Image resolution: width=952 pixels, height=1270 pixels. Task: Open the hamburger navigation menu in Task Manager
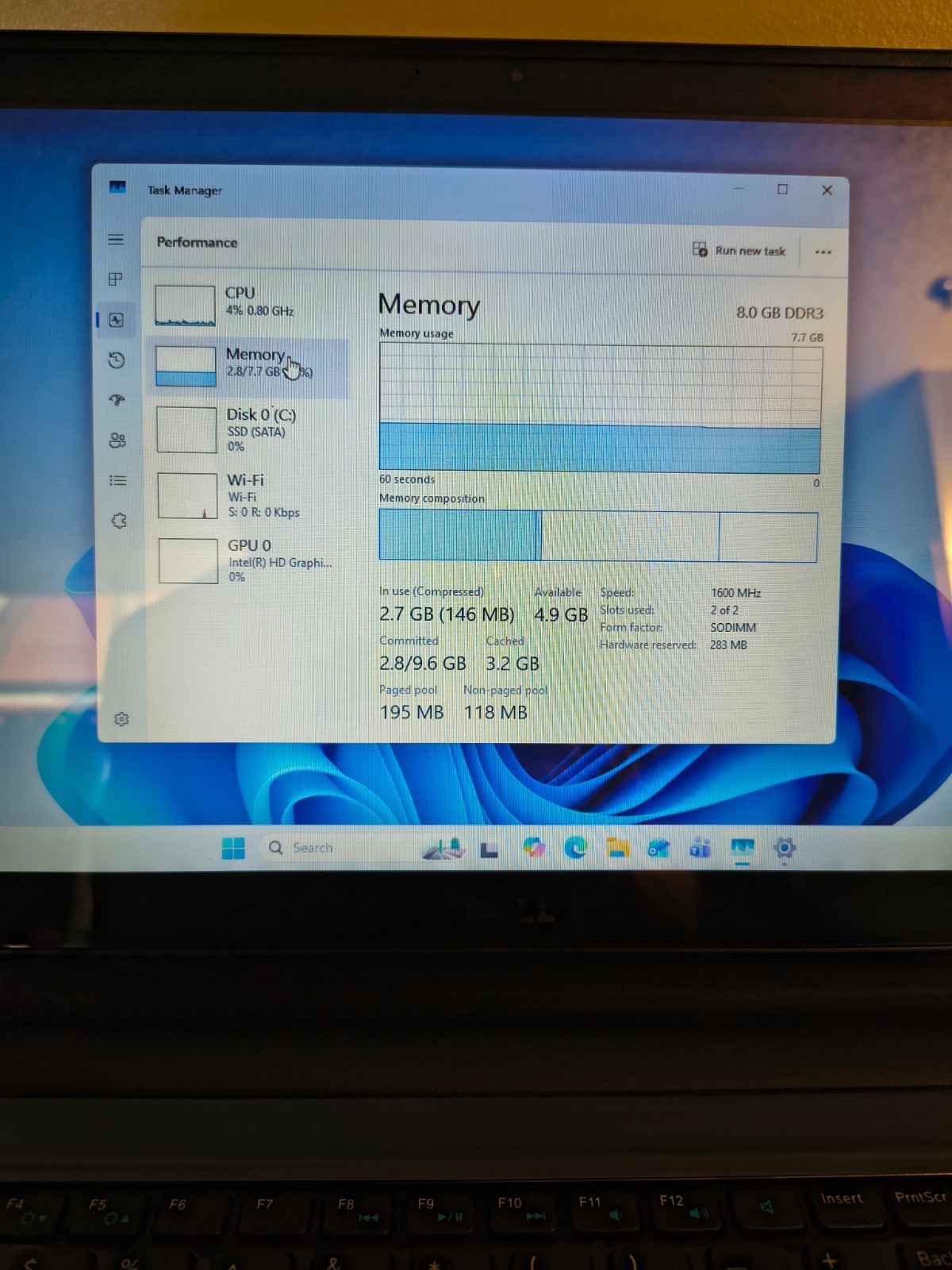coord(116,239)
